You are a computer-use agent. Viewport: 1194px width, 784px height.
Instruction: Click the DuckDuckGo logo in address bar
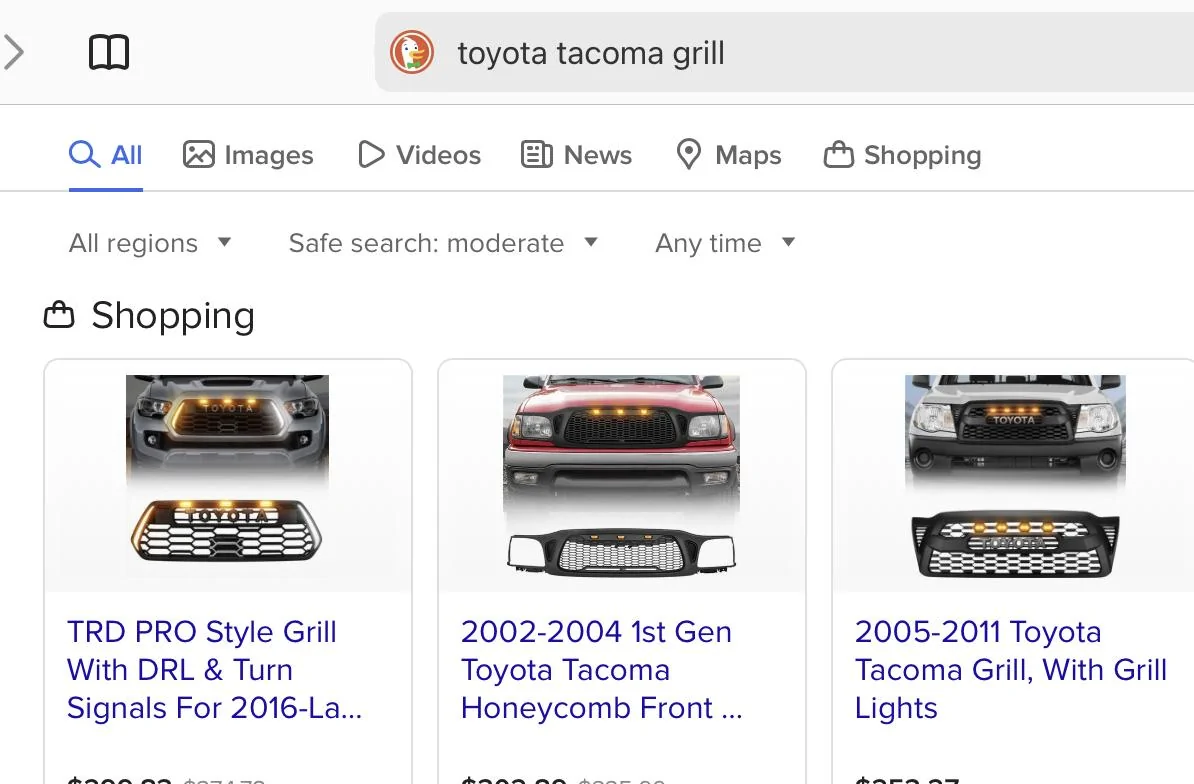tap(412, 53)
